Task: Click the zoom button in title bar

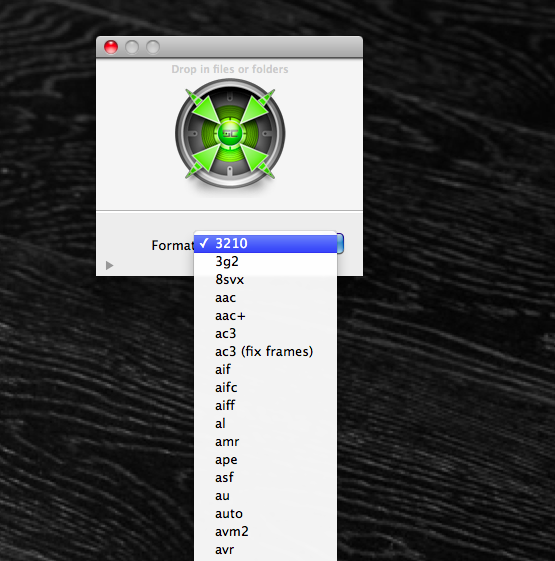Action: (x=153, y=47)
